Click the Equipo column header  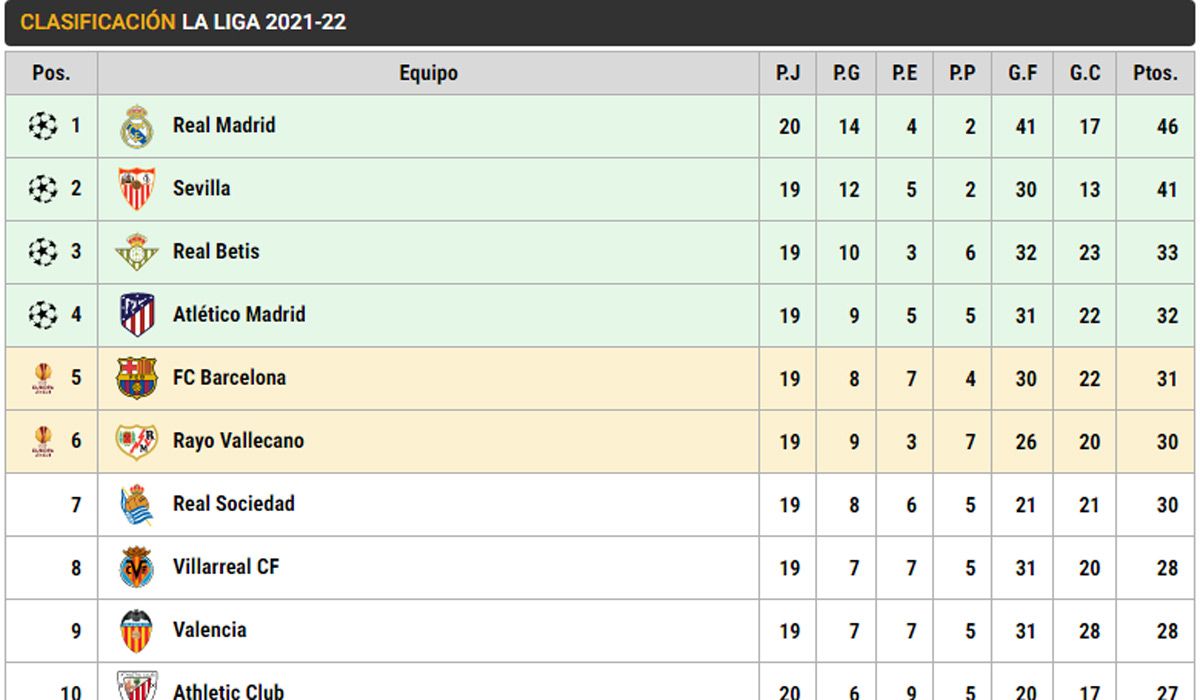click(428, 73)
